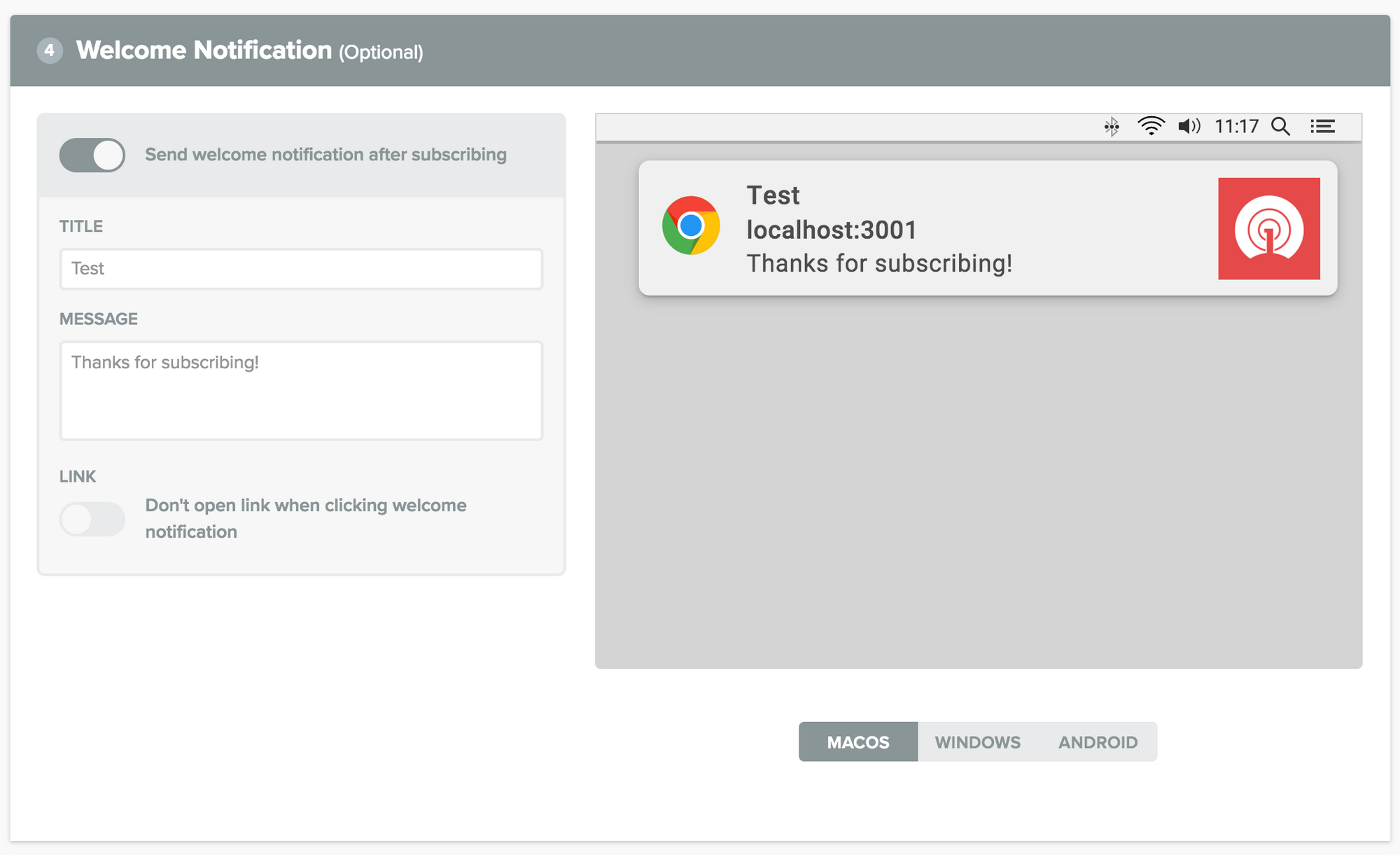Disable send welcome notification toggle
The image size is (1400, 855).
(92, 155)
